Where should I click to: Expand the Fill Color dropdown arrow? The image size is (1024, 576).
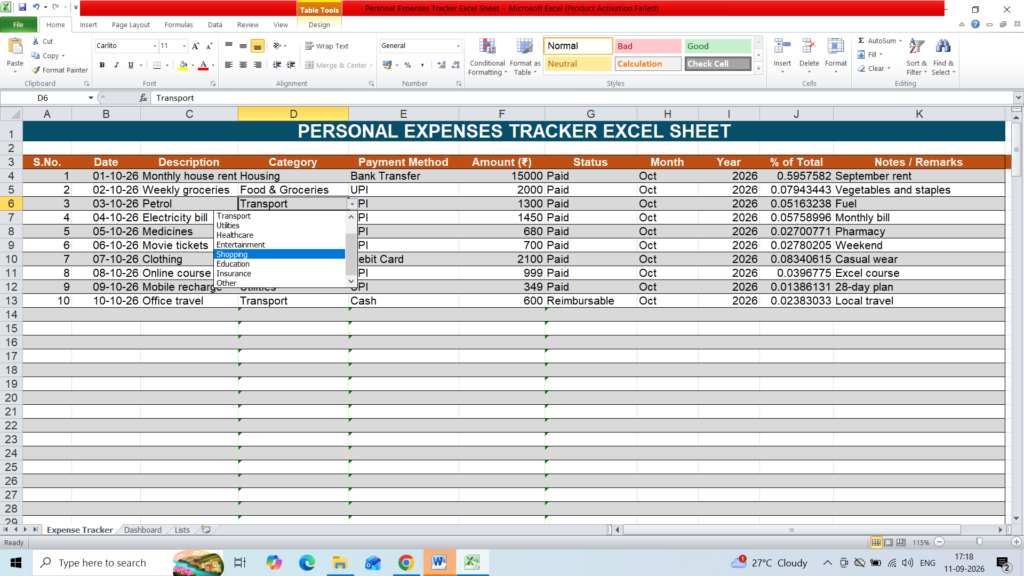coord(193,65)
